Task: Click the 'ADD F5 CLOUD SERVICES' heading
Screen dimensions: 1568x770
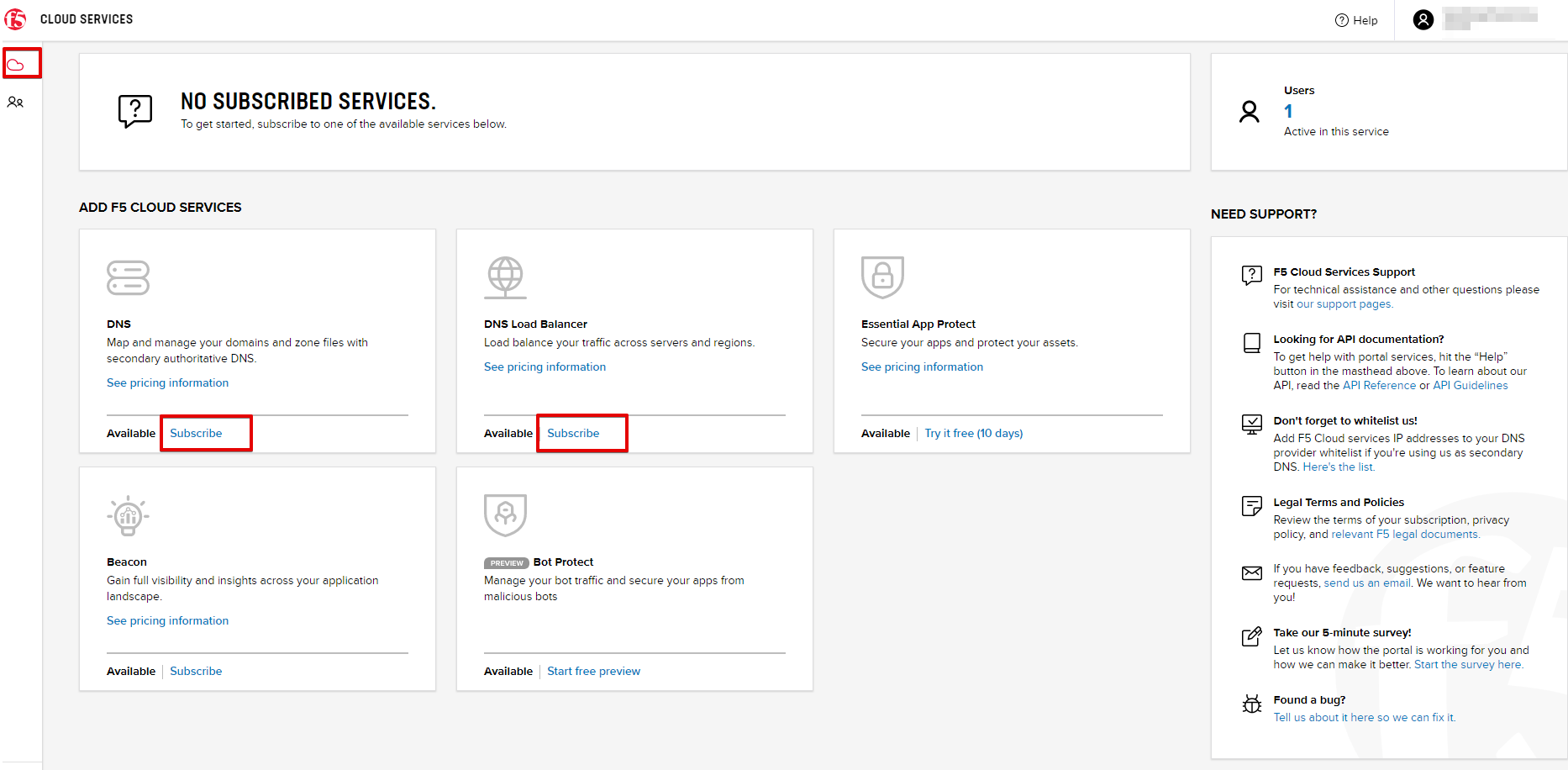Action: coord(160,207)
